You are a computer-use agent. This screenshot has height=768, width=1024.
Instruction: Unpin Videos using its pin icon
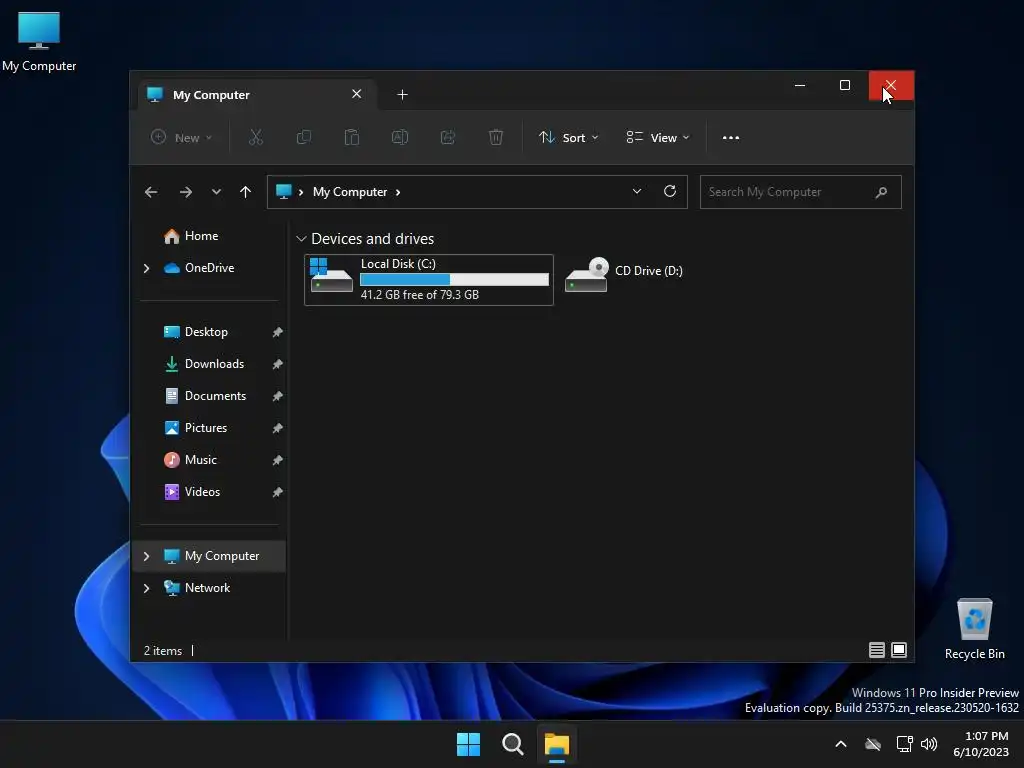click(278, 492)
